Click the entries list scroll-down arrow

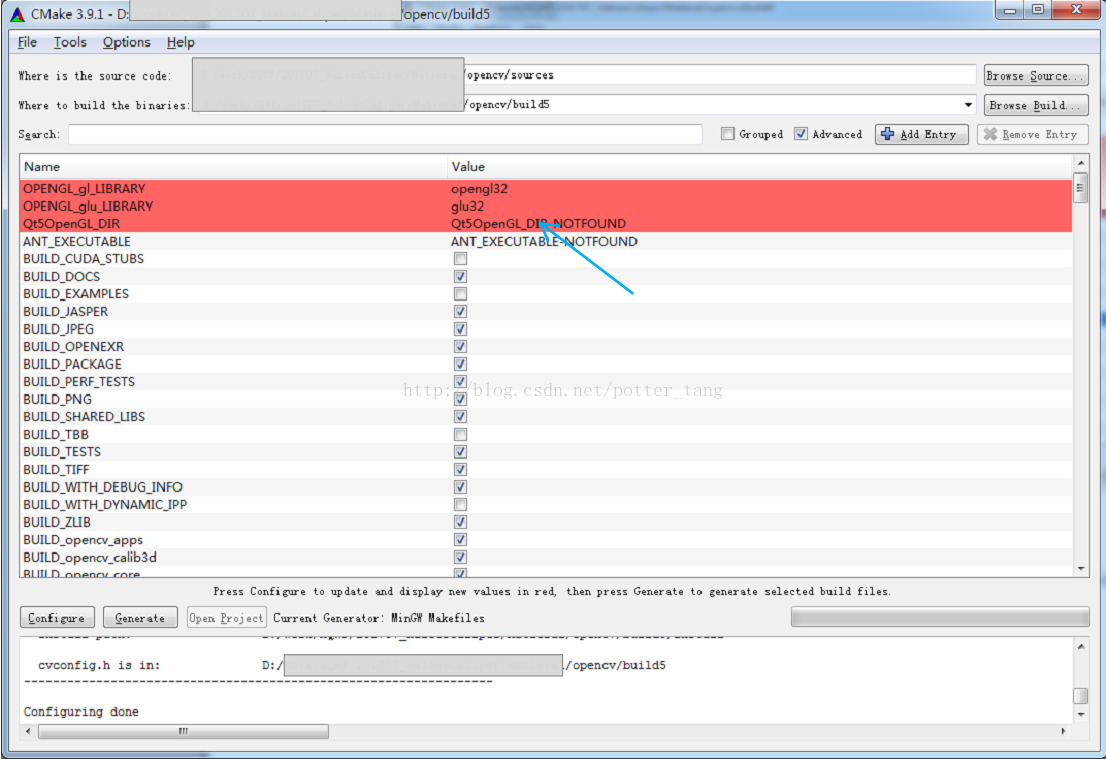pyautogui.click(x=1081, y=569)
